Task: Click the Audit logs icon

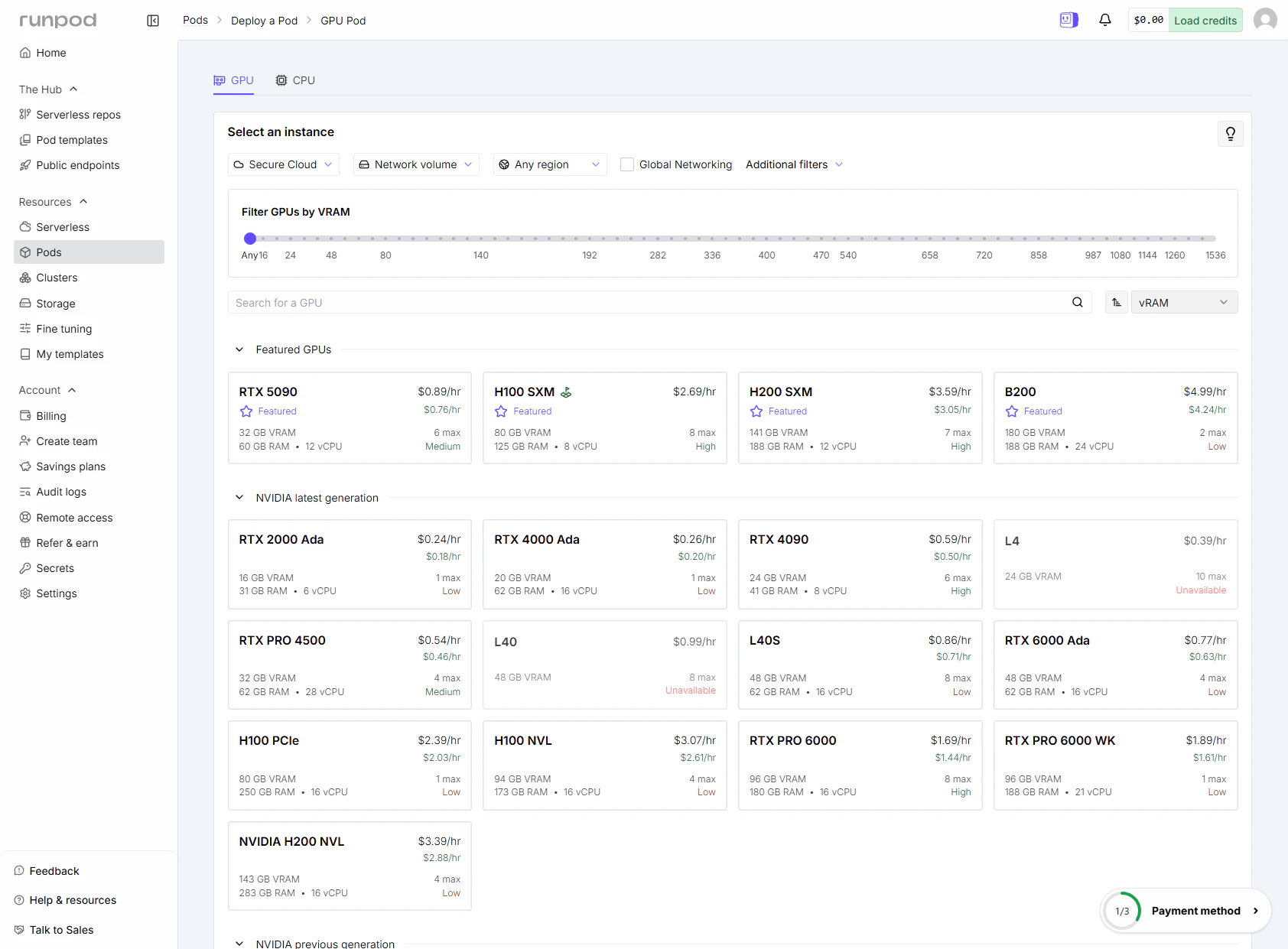Action: tap(25, 492)
